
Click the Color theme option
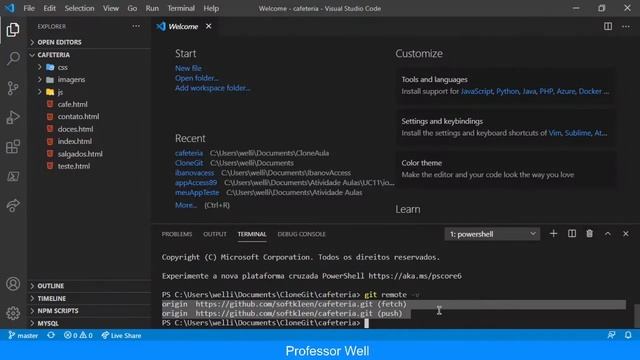(506, 169)
